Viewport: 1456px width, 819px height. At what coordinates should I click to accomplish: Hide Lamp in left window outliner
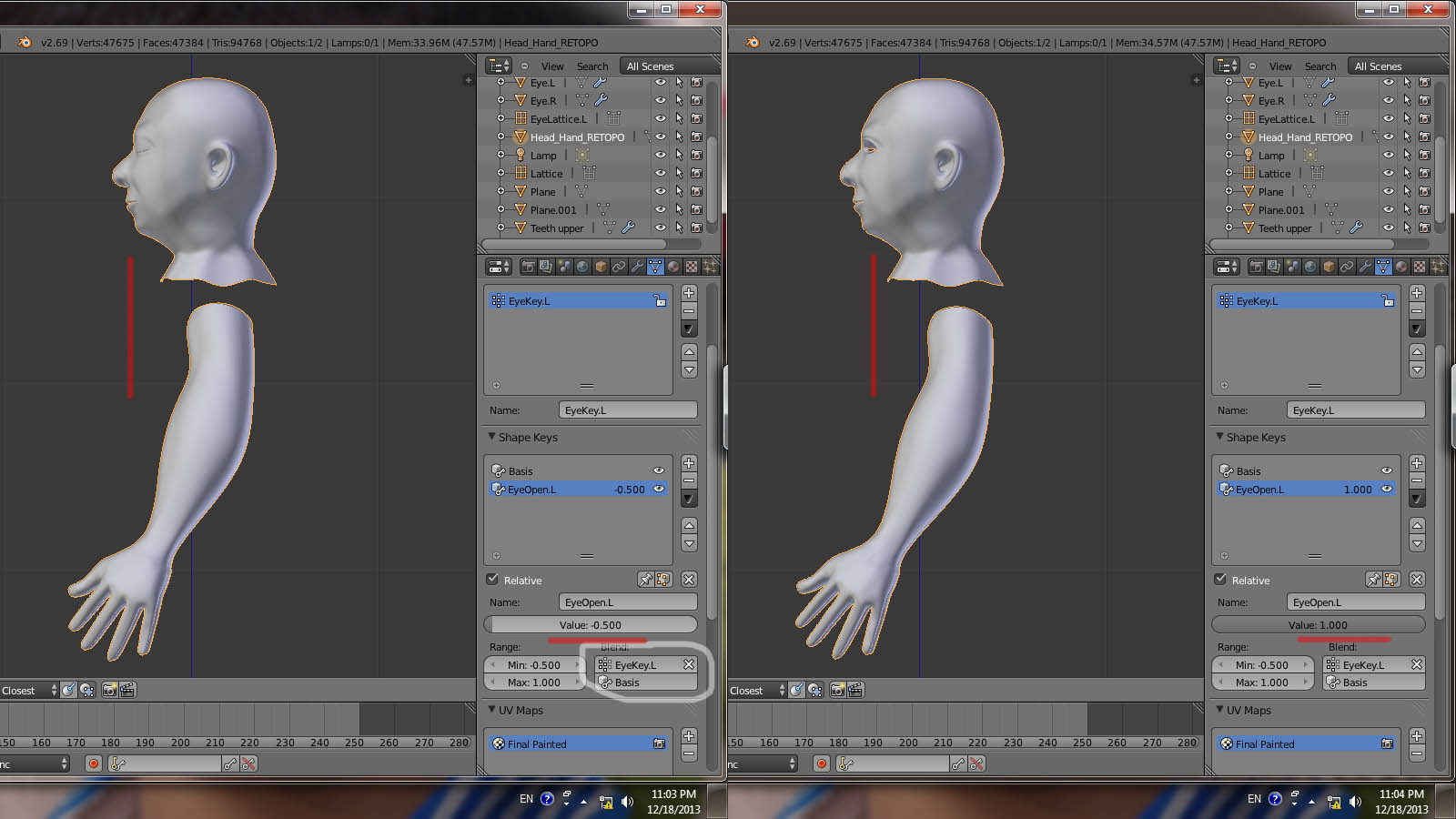point(661,155)
